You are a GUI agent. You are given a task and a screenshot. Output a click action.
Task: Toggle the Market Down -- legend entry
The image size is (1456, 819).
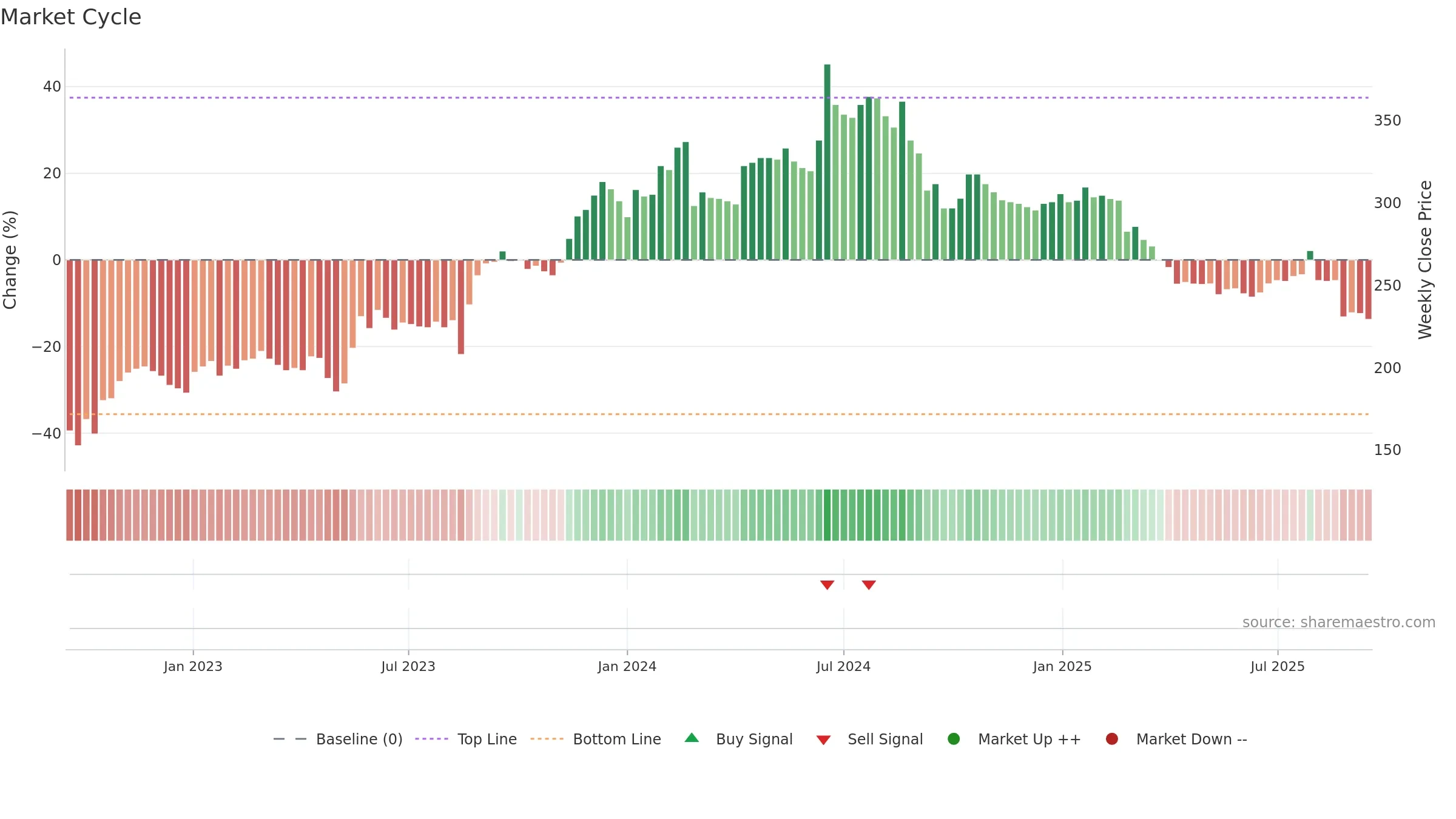[1176, 739]
